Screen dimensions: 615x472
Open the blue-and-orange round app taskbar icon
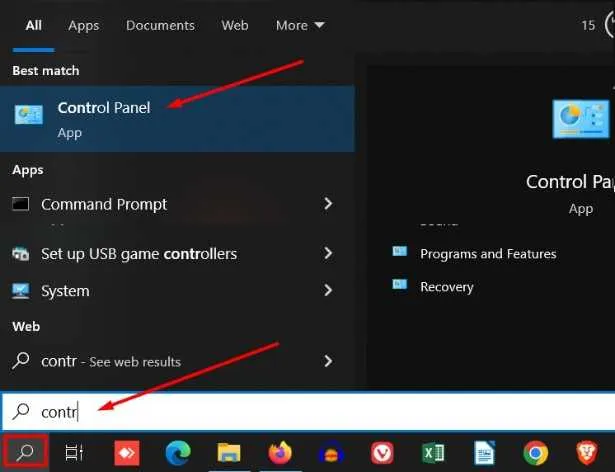click(x=331, y=453)
